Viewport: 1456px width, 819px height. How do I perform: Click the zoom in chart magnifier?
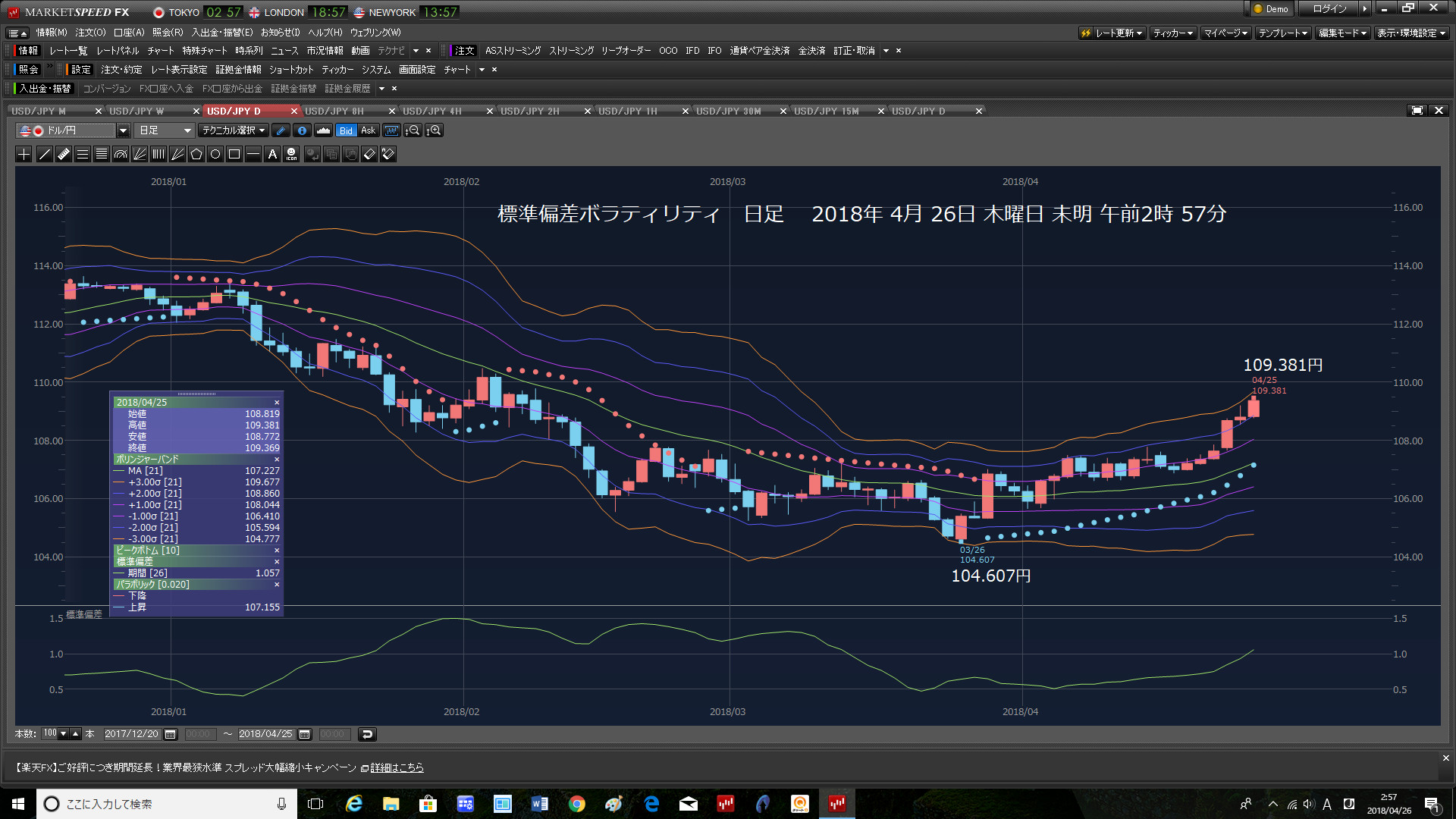coord(434,130)
